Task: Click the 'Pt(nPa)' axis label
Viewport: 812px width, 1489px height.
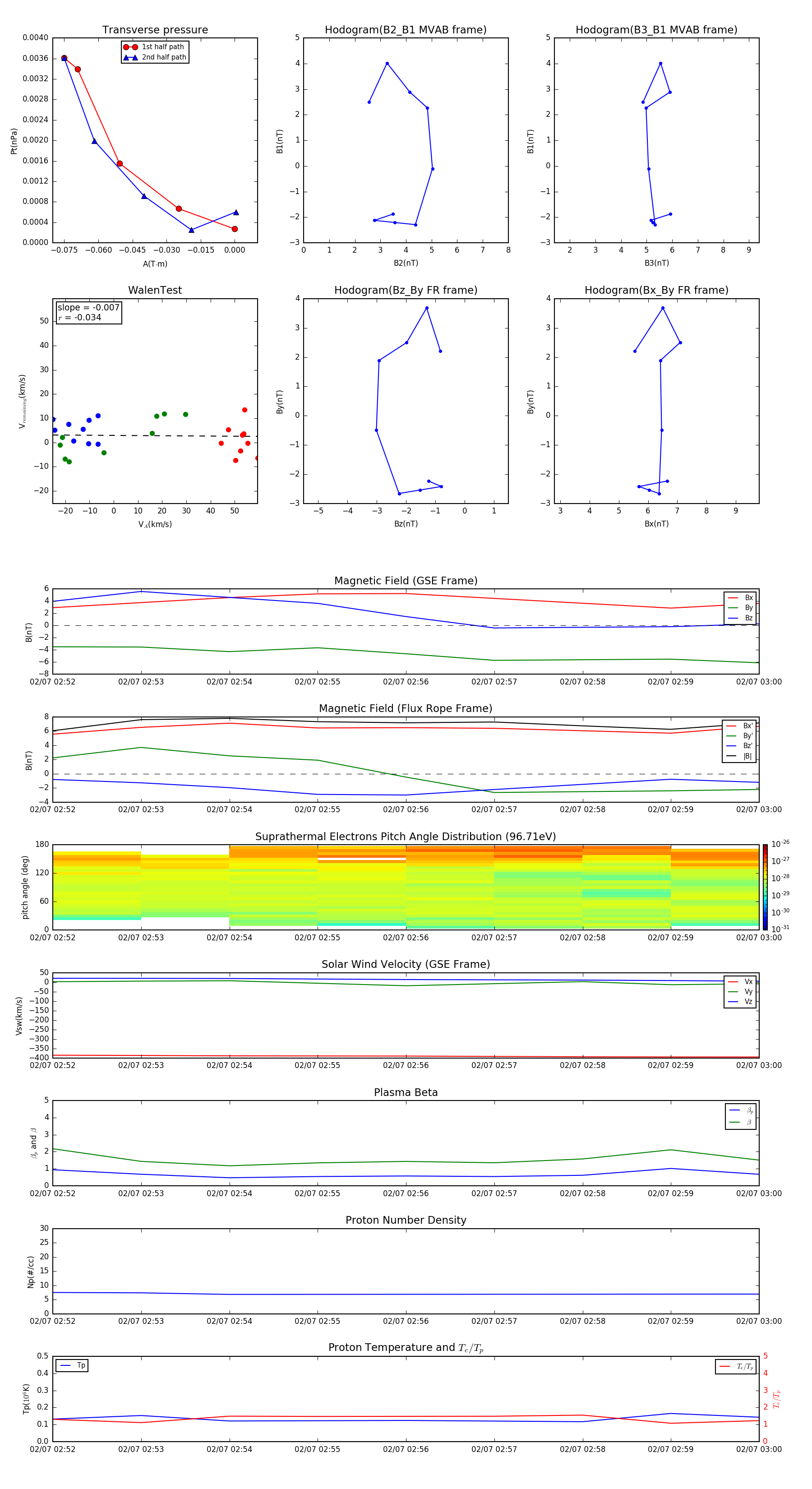Action: pos(14,141)
